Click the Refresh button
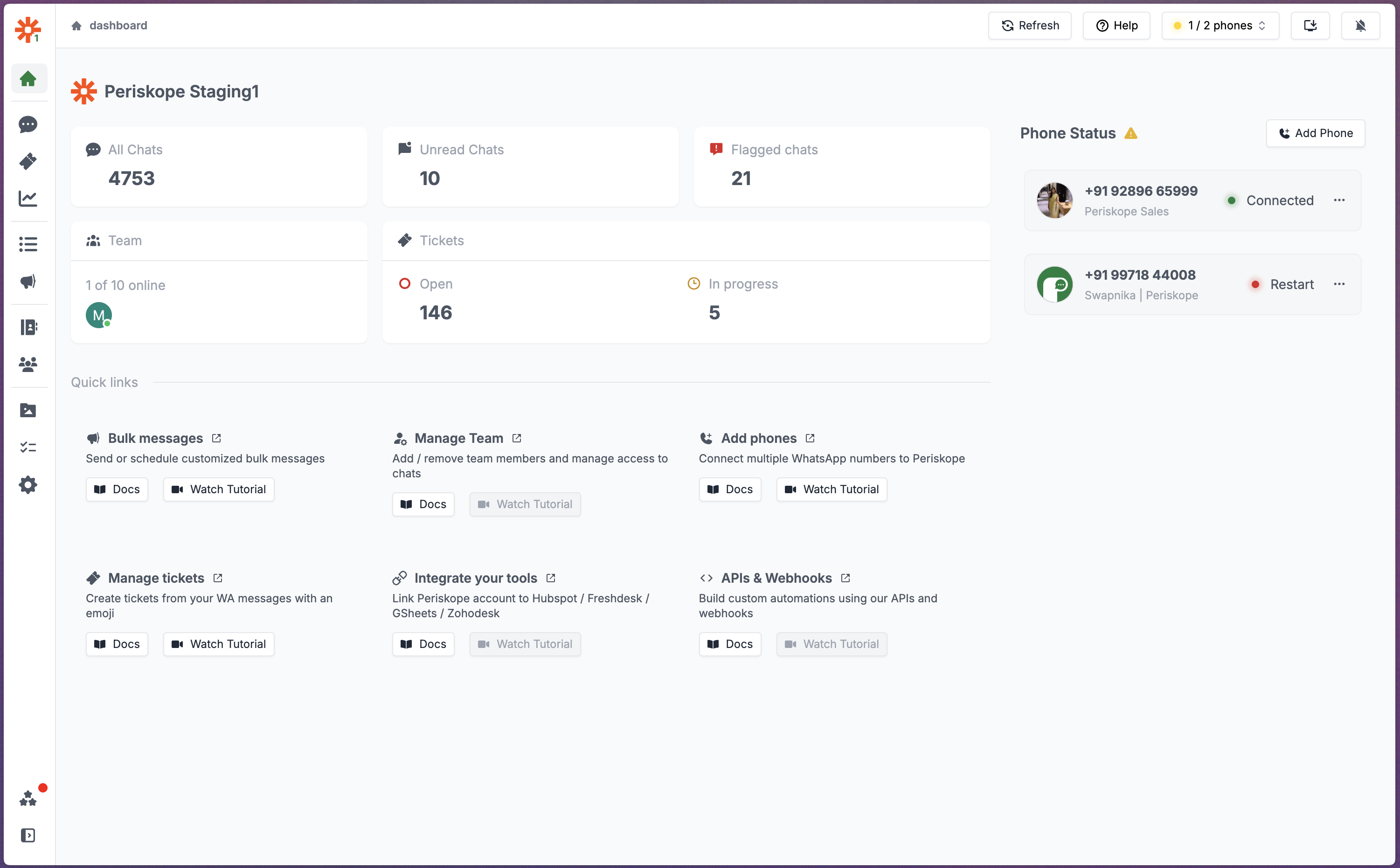 [x=1030, y=25]
